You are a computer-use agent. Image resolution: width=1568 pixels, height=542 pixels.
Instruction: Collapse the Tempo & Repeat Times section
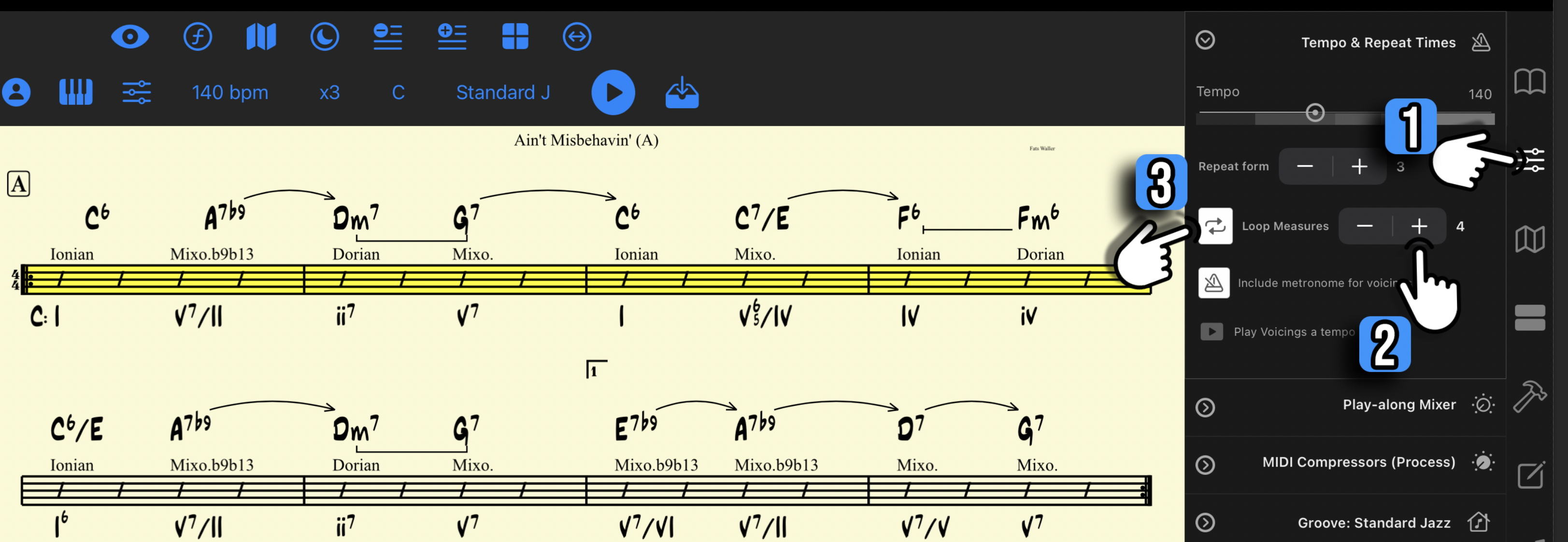point(1205,40)
